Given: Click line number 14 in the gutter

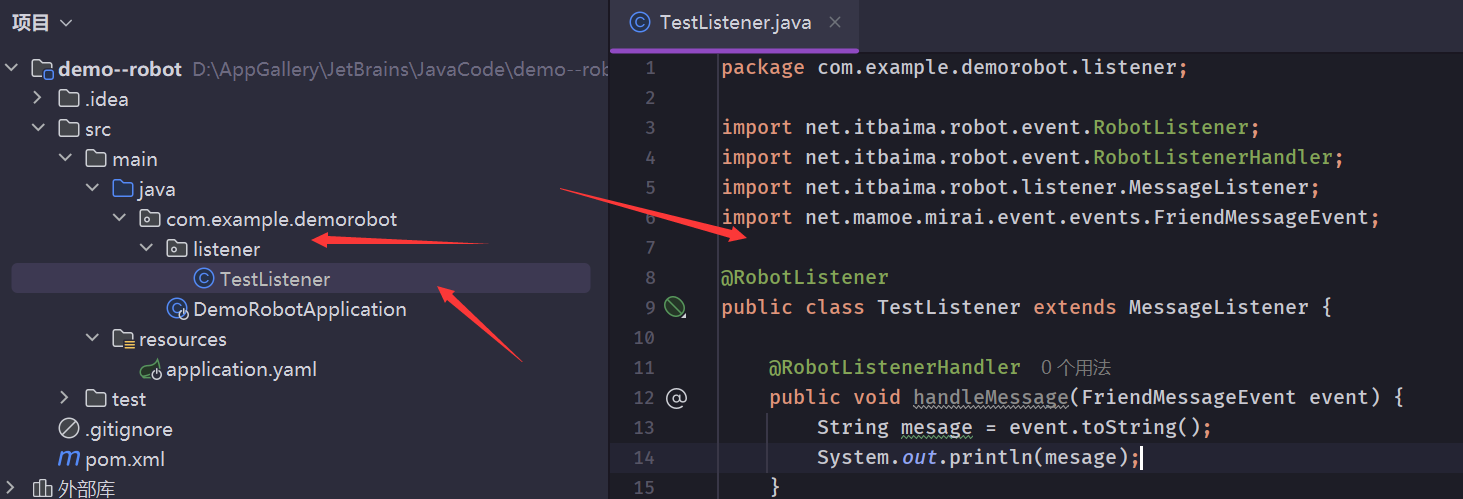Looking at the screenshot, I should click(644, 458).
